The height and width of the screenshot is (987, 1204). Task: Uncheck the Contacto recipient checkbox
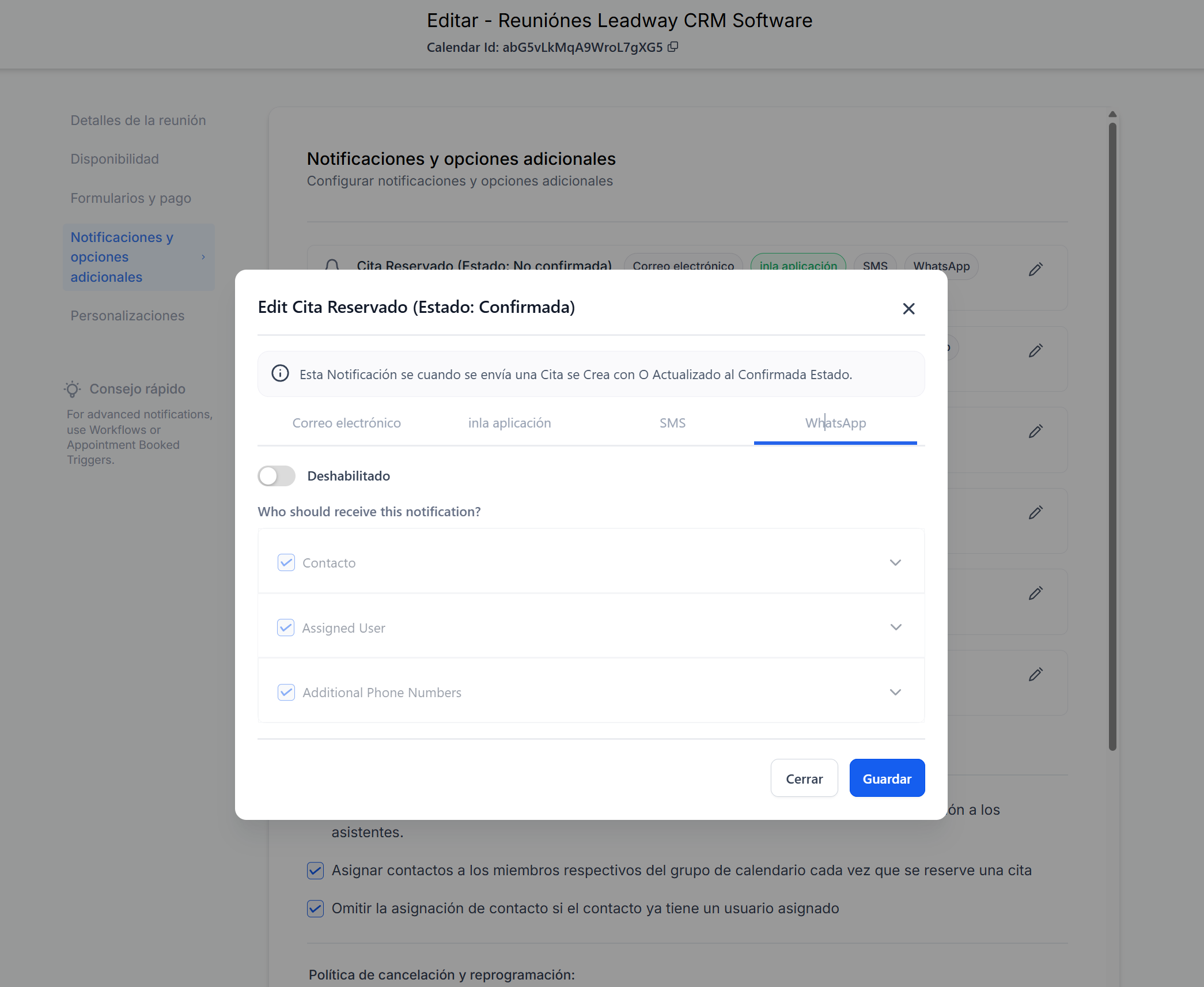click(x=286, y=562)
